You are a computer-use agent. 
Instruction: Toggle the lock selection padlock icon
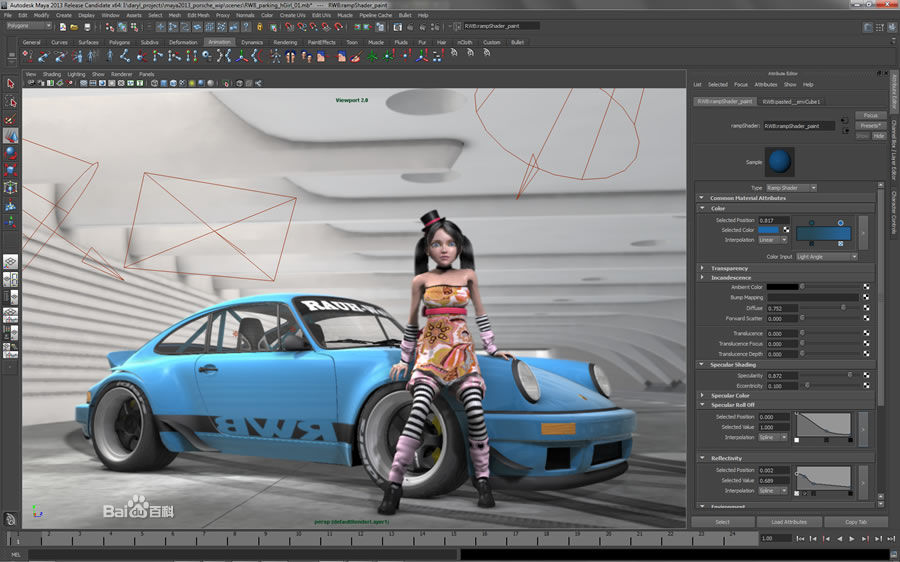[259, 27]
